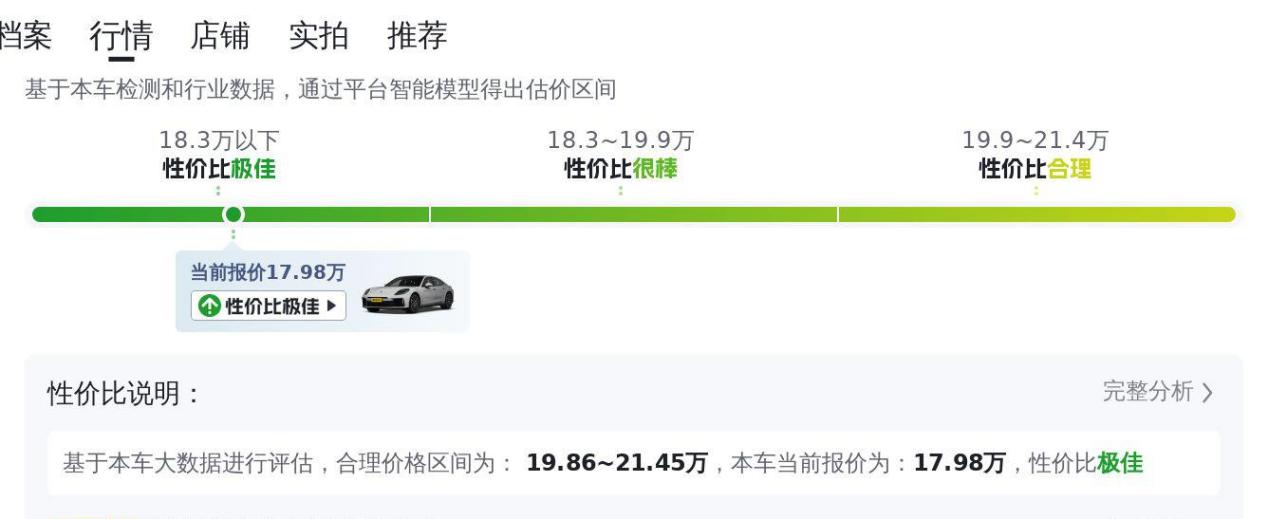Click the circular marker on the price bar

click(x=233, y=214)
